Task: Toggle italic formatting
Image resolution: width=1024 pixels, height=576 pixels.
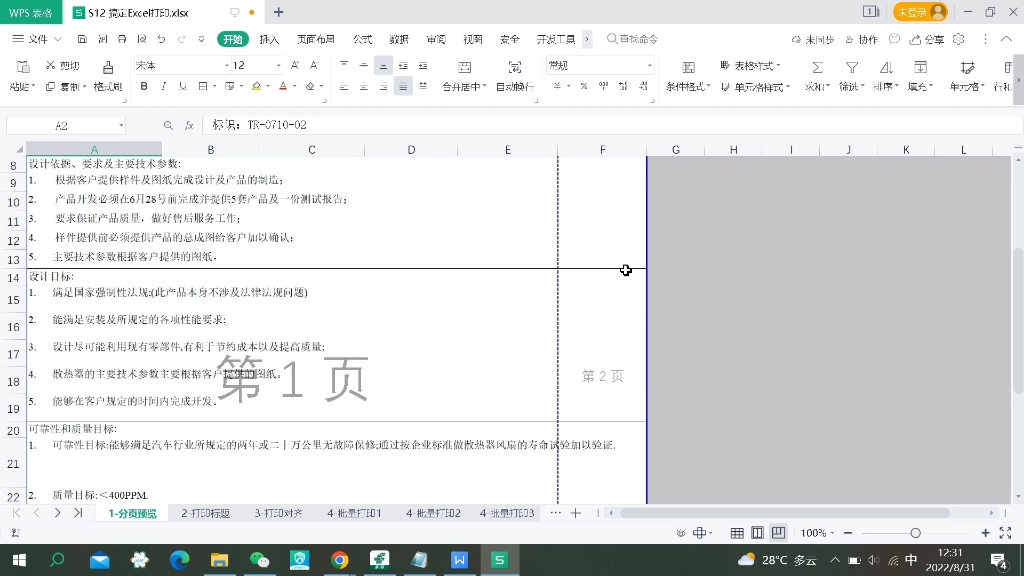Action: pos(162,87)
